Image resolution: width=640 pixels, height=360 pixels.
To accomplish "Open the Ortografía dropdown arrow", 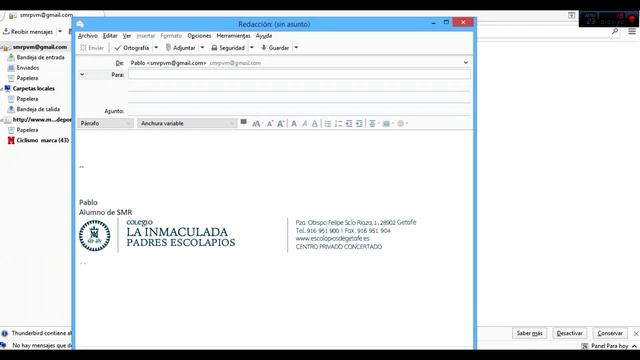I will 156,48.
